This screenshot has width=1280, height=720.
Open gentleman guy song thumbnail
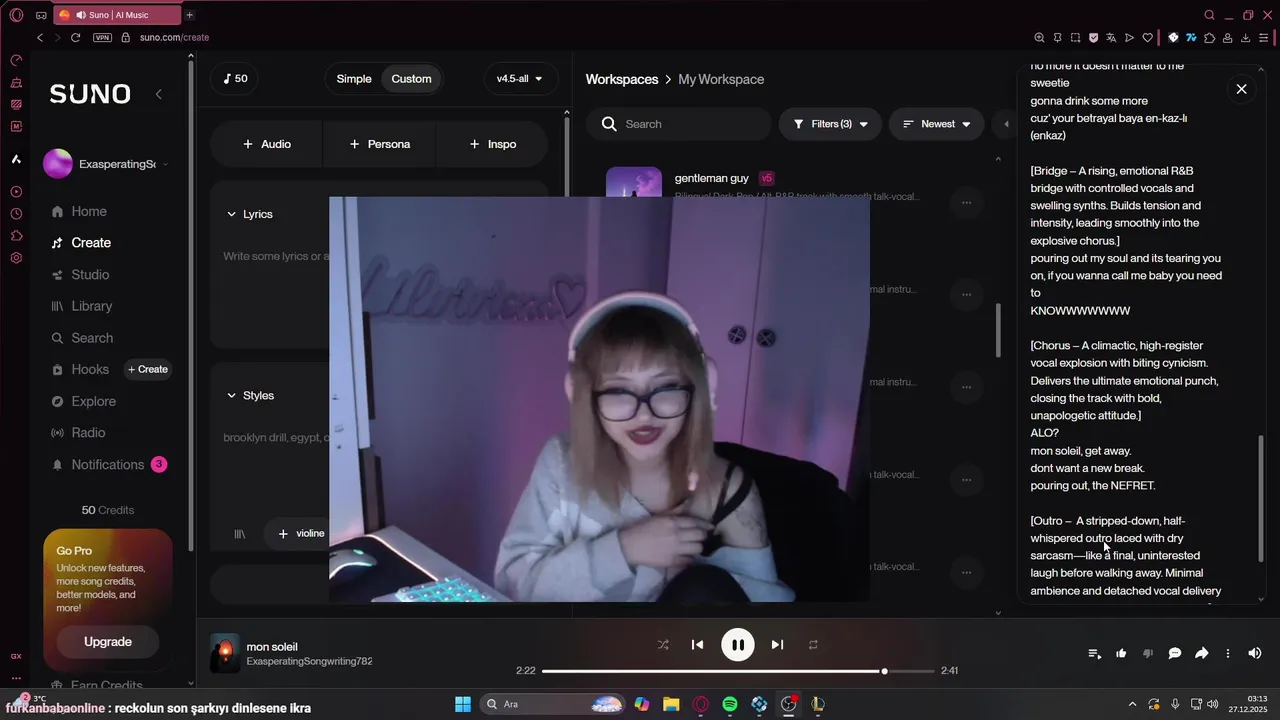click(x=634, y=183)
